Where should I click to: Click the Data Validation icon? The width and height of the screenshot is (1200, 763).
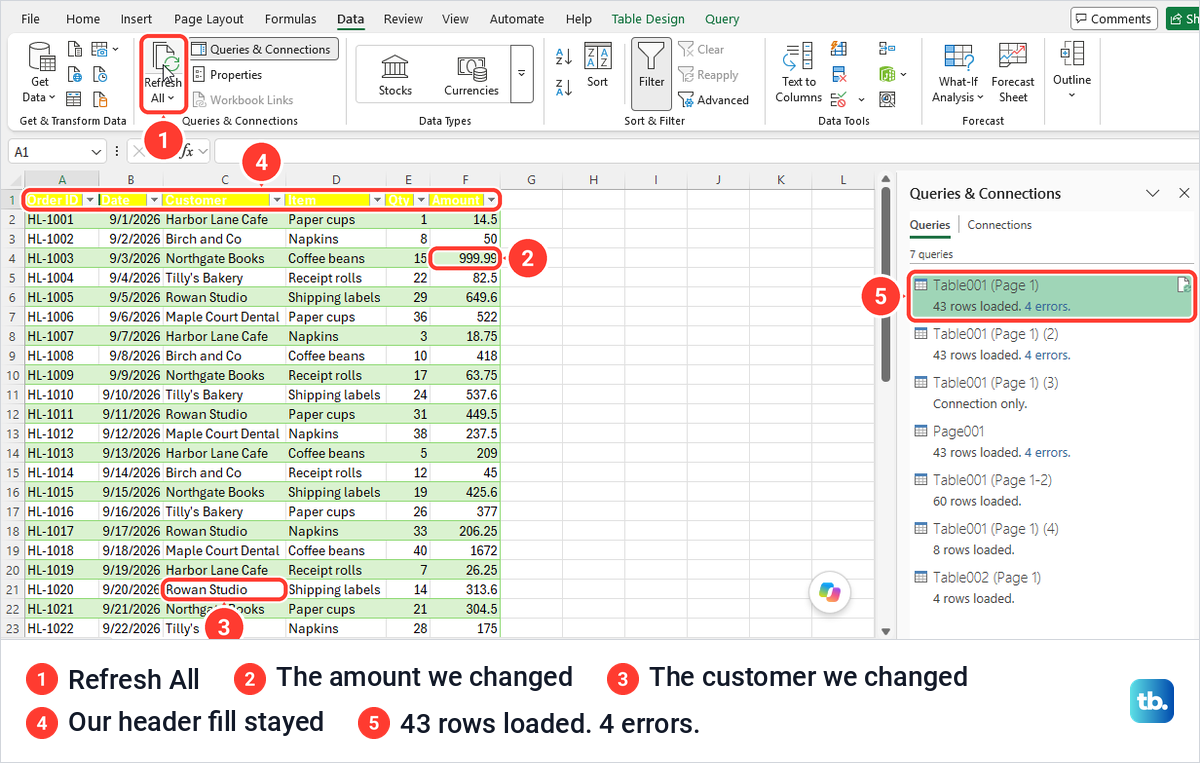click(839, 99)
